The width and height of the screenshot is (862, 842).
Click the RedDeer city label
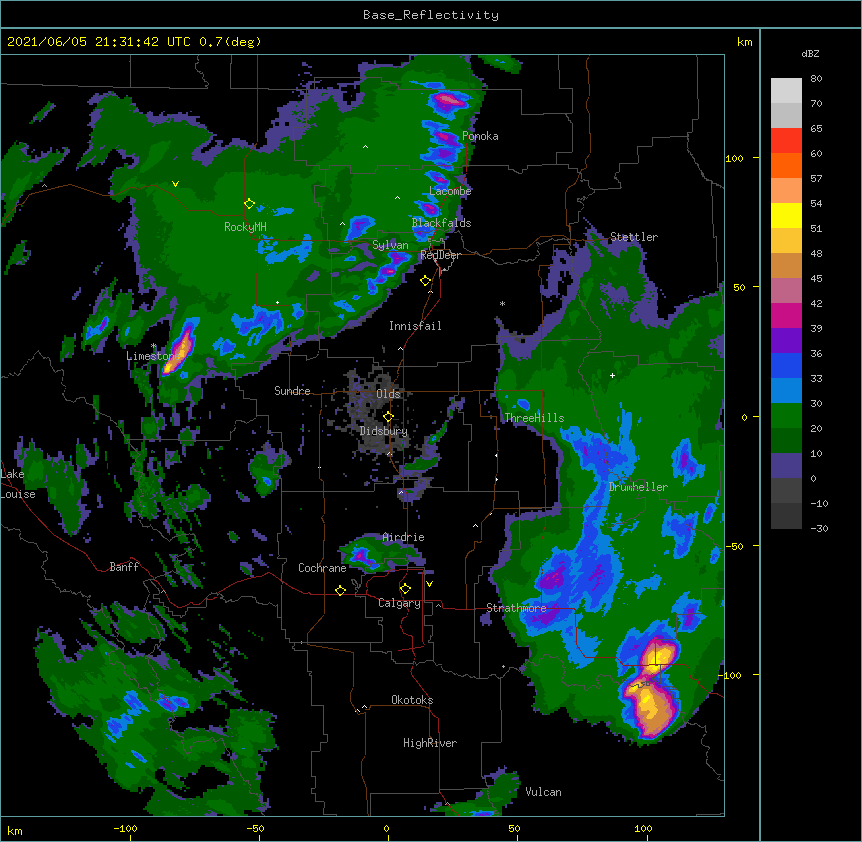click(440, 255)
